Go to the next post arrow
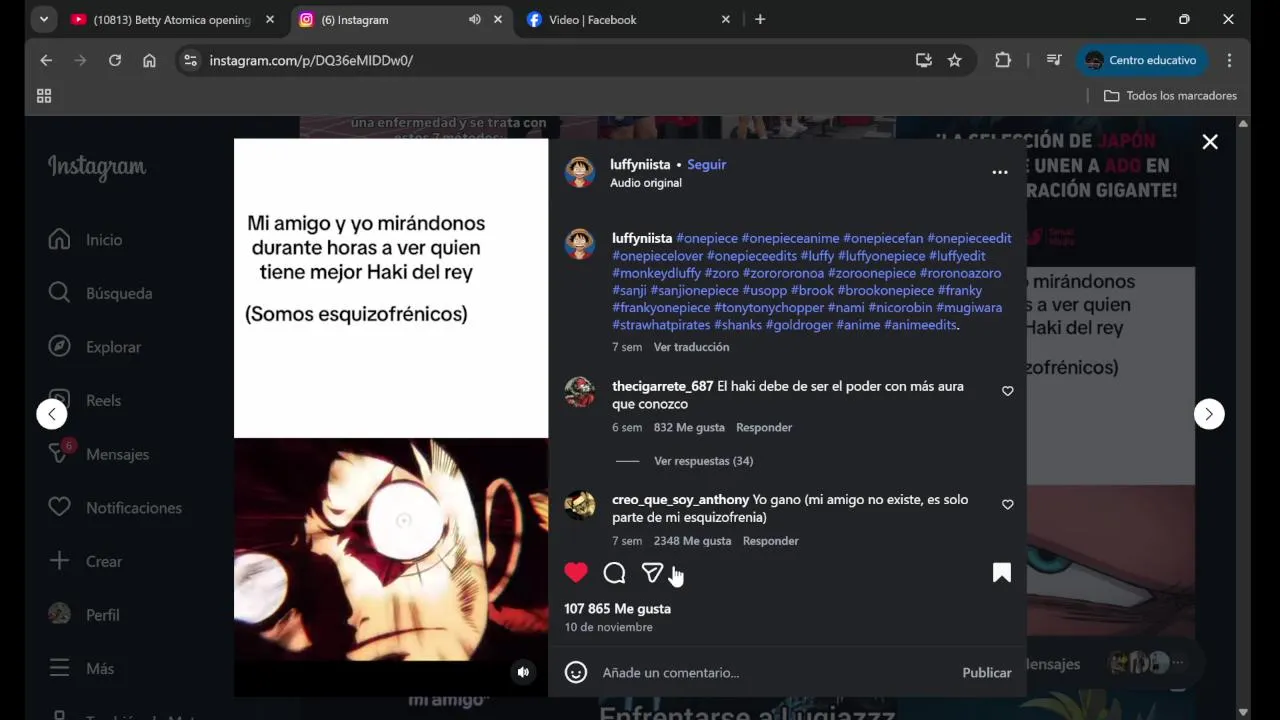 [1209, 414]
